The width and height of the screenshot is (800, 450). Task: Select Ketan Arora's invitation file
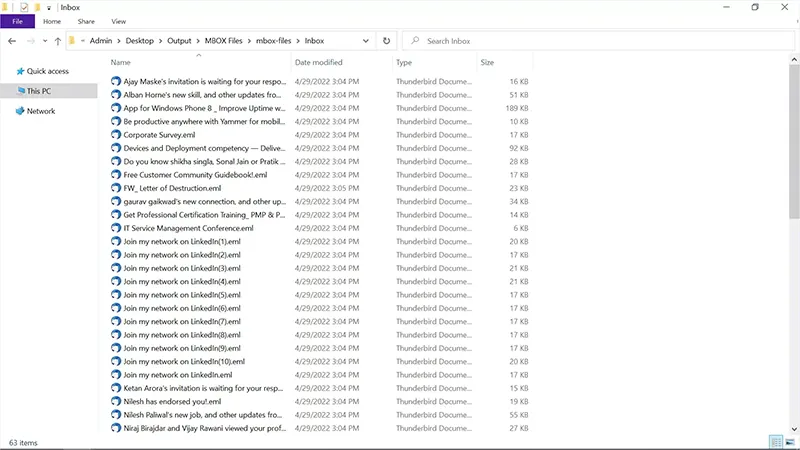click(x=203, y=388)
